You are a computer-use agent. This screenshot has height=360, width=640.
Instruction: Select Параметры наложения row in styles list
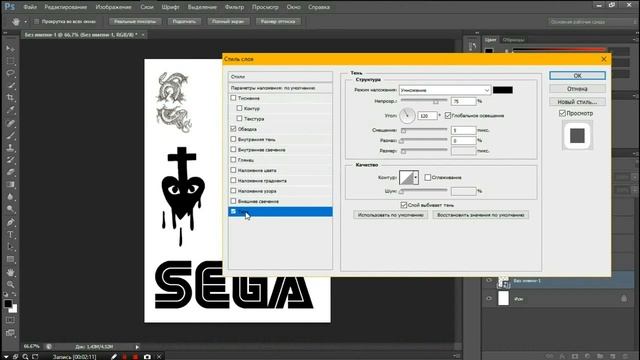click(x=280, y=88)
